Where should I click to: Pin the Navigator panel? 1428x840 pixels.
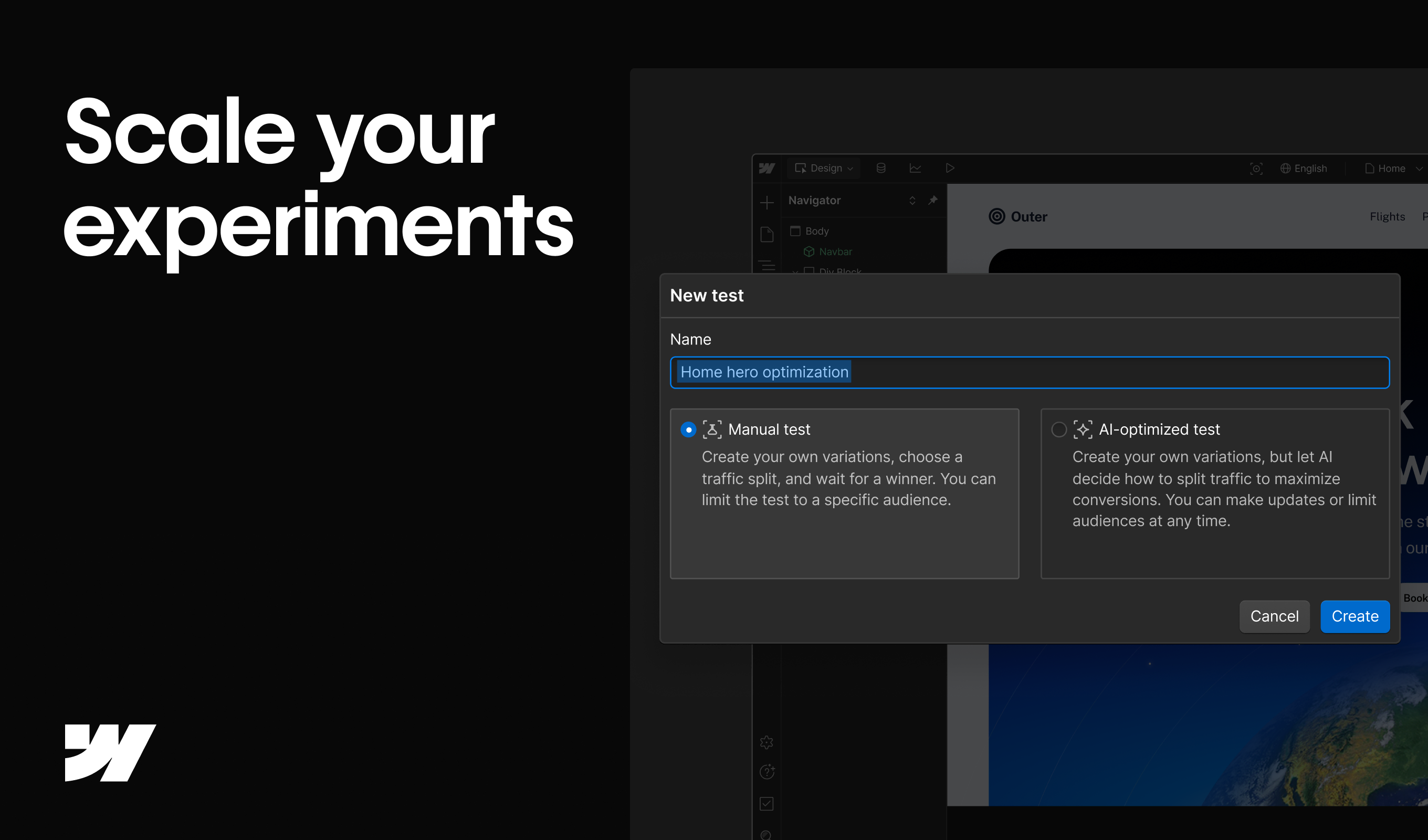tap(933, 200)
